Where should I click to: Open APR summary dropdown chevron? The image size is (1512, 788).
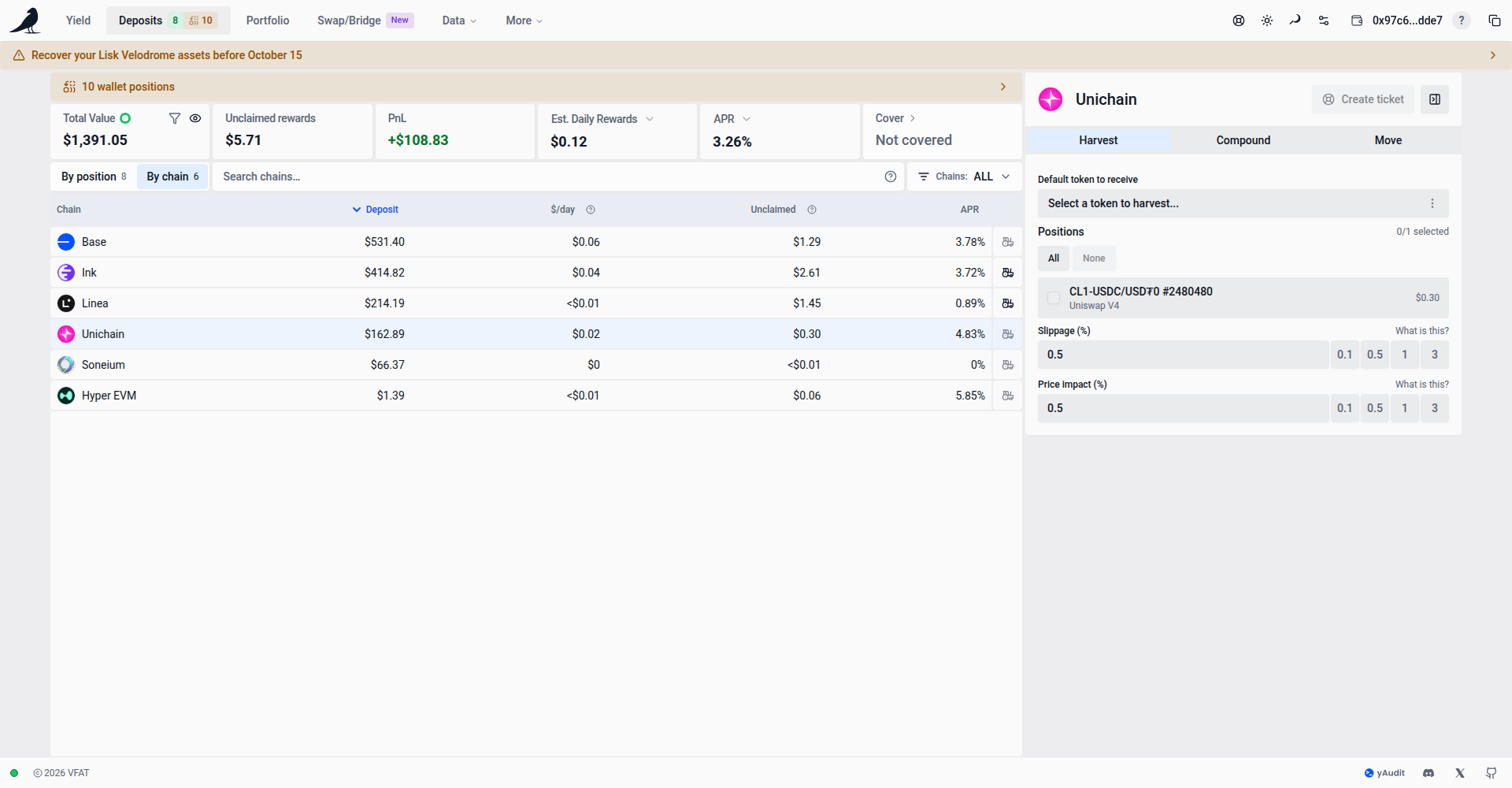747,119
